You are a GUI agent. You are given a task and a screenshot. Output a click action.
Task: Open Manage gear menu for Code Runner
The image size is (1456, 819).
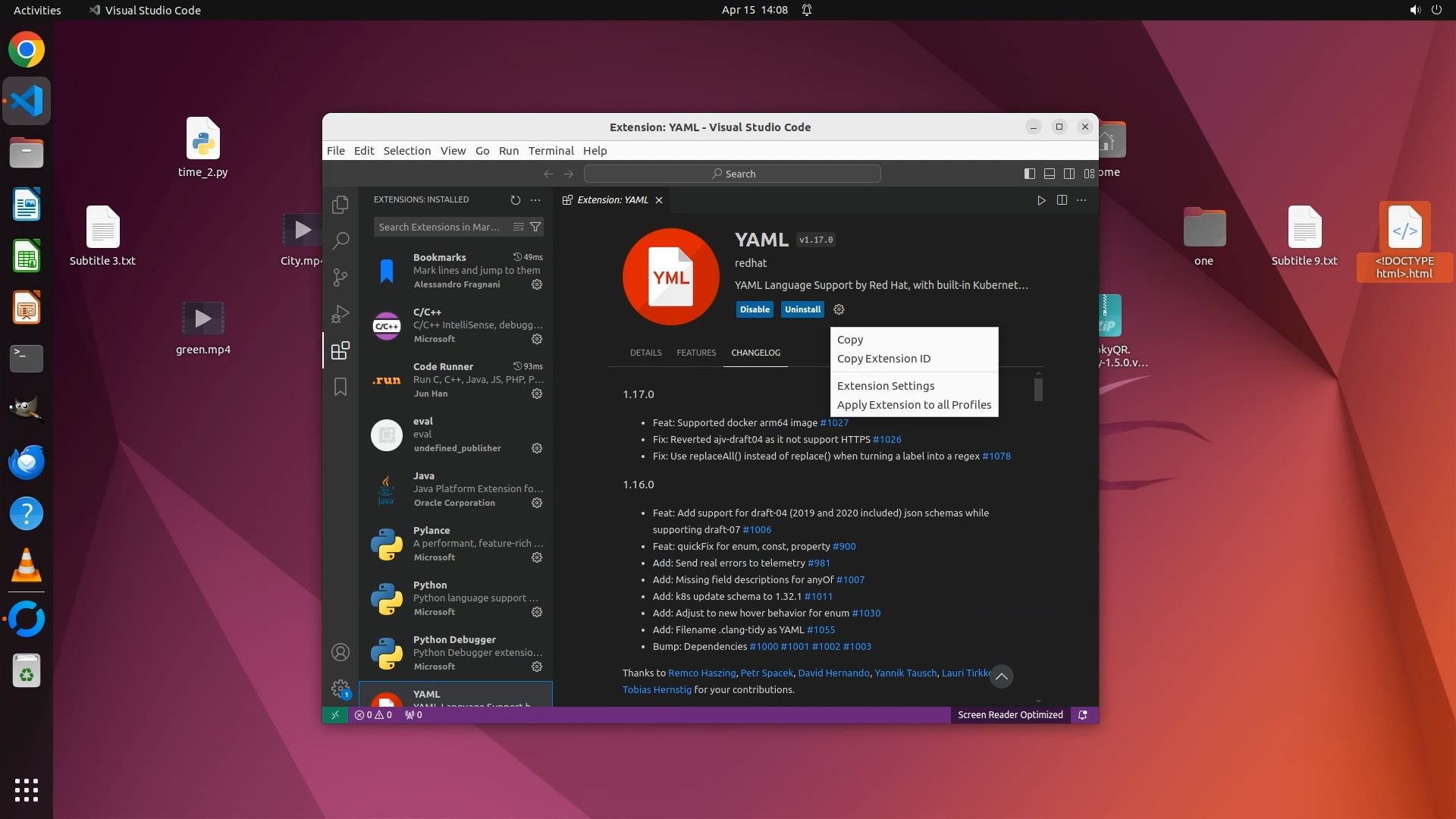(537, 394)
